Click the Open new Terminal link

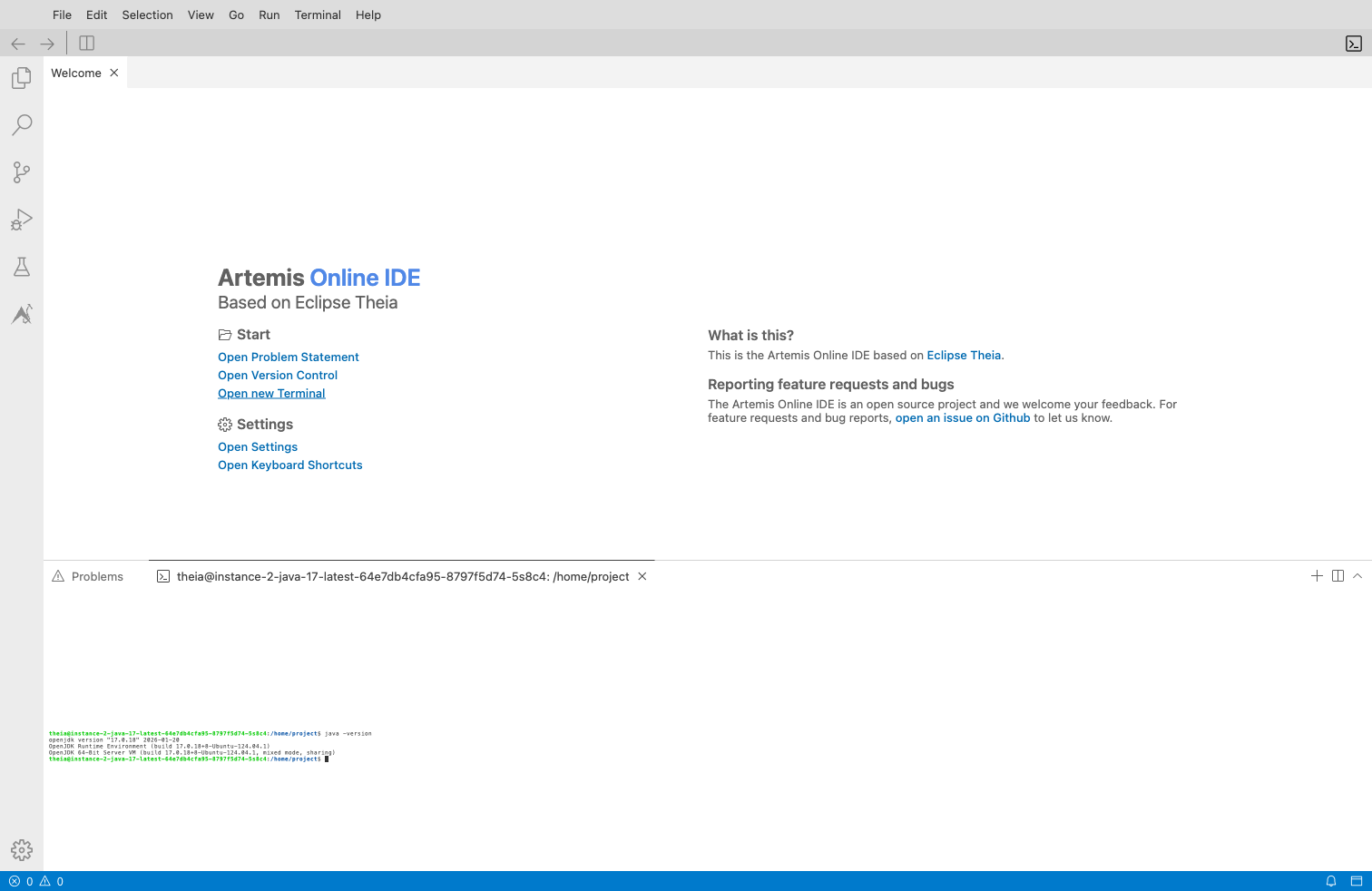(271, 393)
